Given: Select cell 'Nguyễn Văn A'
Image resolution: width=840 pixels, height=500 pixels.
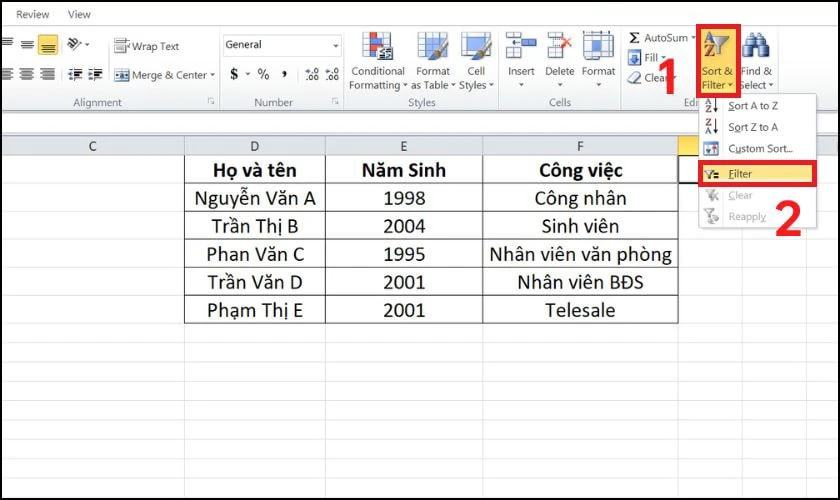Looking at the screenshot, I should [254, 198].
